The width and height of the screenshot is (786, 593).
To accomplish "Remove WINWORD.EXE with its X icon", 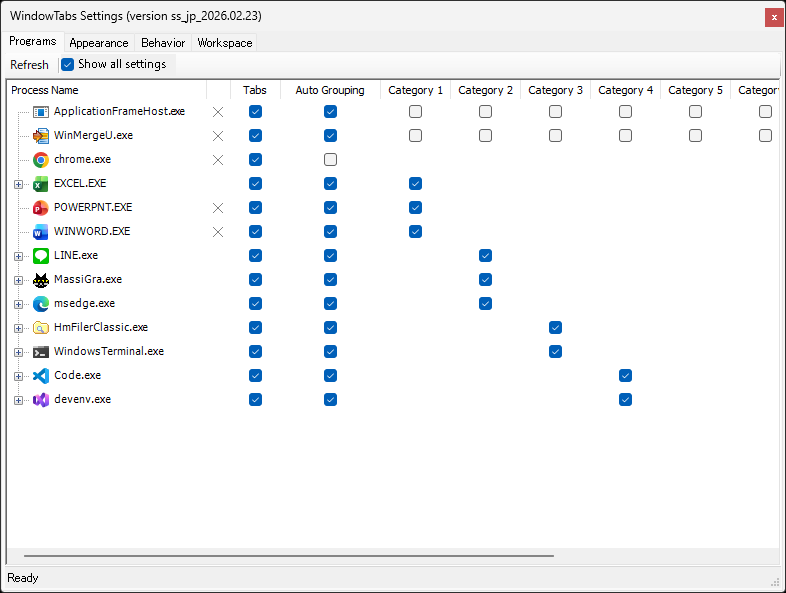I will click(218, 232).
